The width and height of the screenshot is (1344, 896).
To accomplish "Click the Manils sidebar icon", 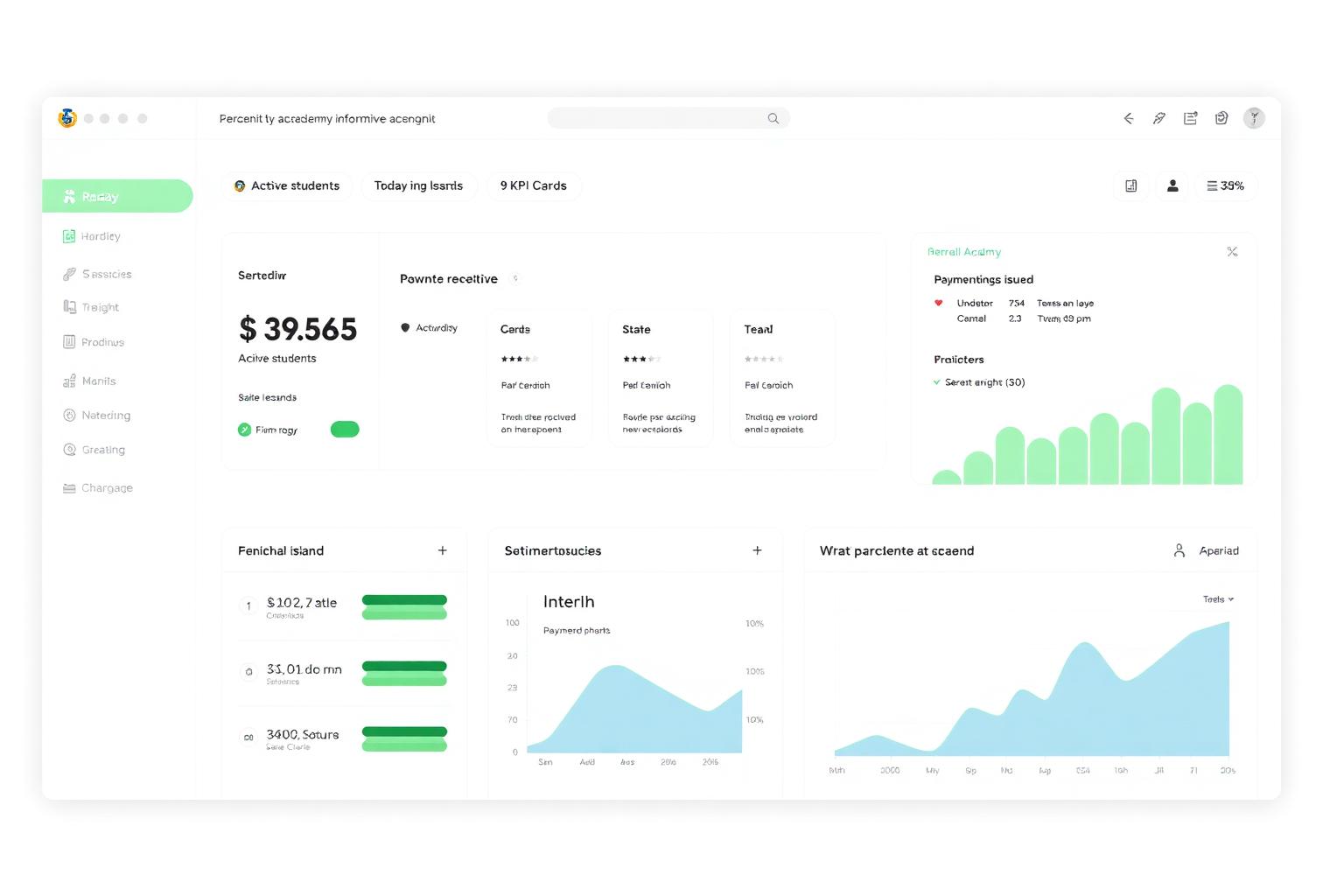I will click(69, 381).
